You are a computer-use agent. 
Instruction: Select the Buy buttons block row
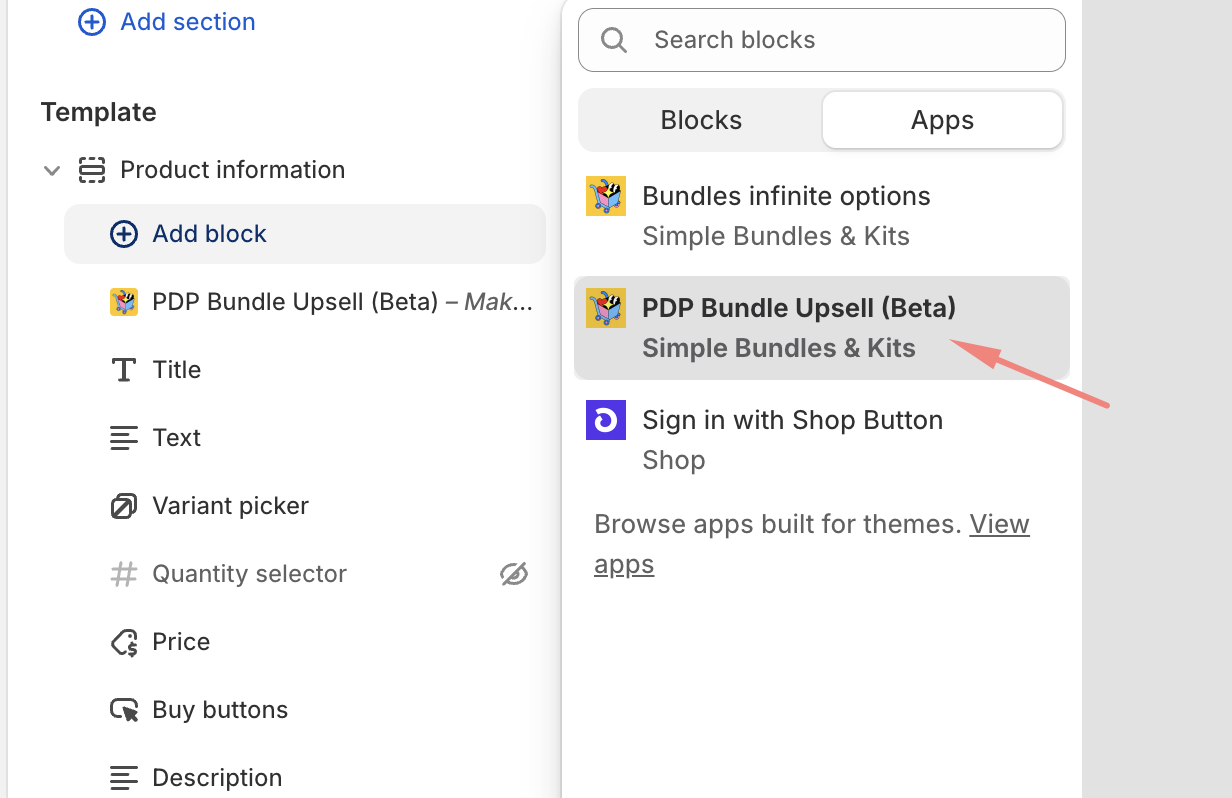pos(305,710)
